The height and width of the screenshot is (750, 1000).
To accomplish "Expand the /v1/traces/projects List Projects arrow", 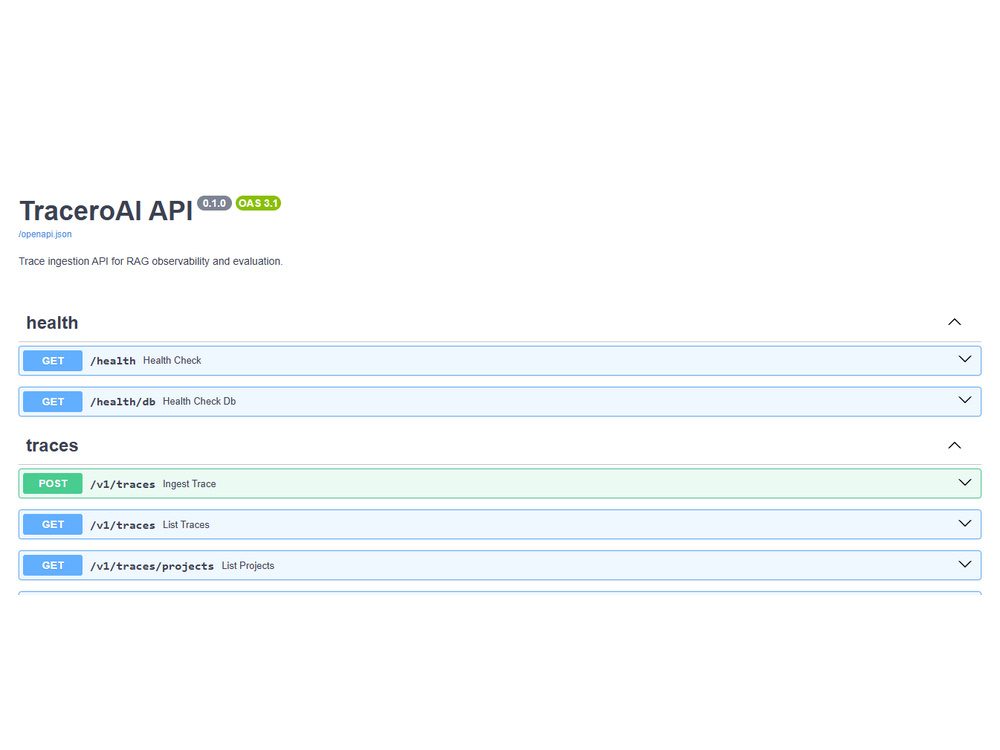I will pyautogui.click(x=965, y=564).
